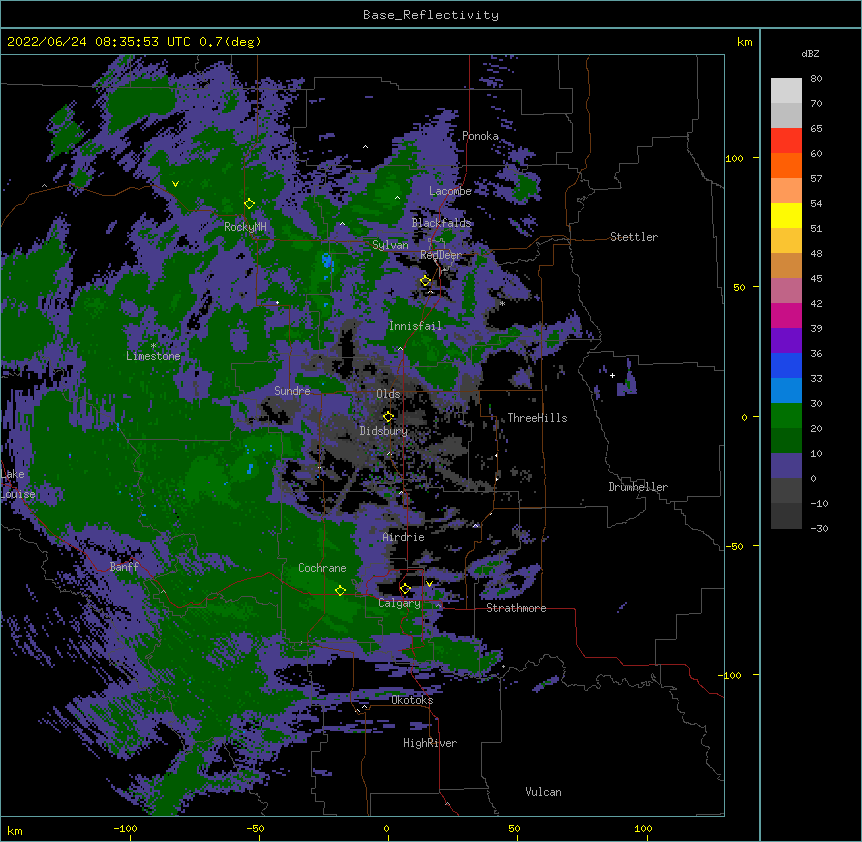862x842 pixels.
Task: Click the red 65 dBZ legend swatch
Action: [786, 141]
